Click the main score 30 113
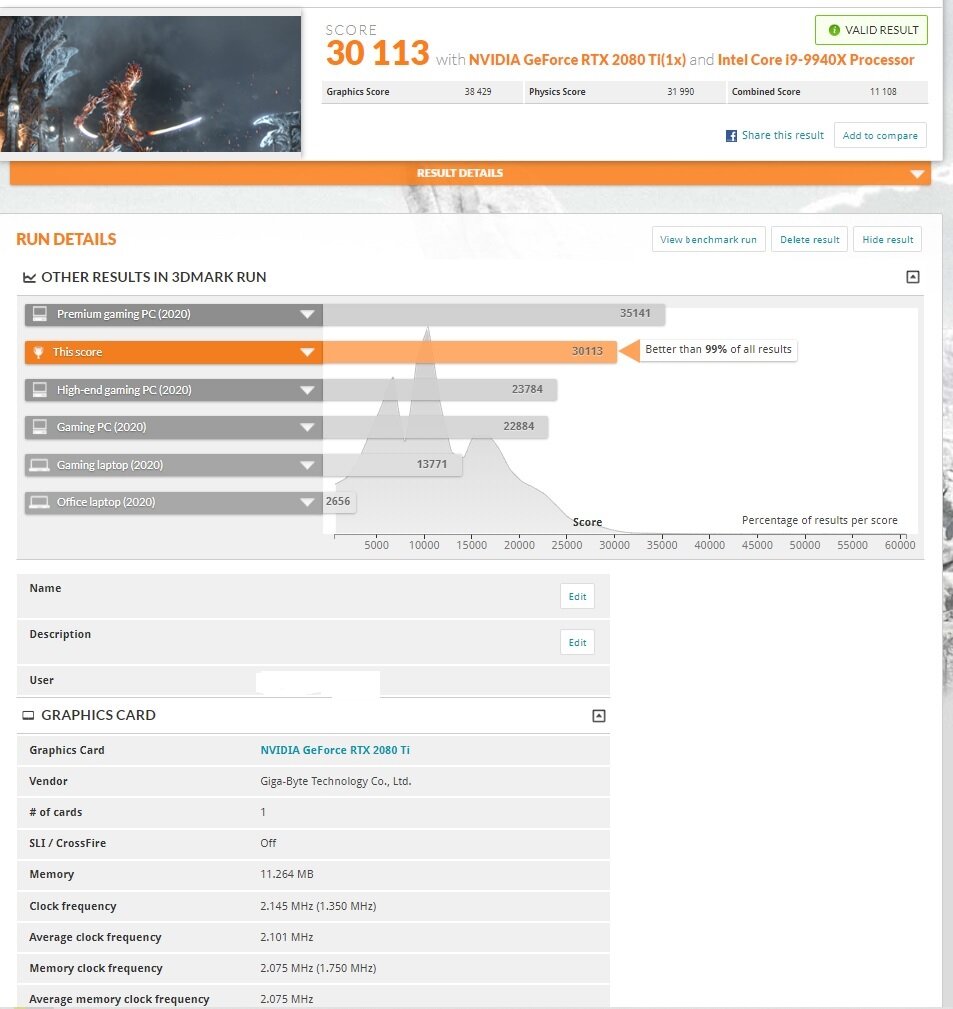This screenshot has width=953, height=1009. click(x=377, y=53)
